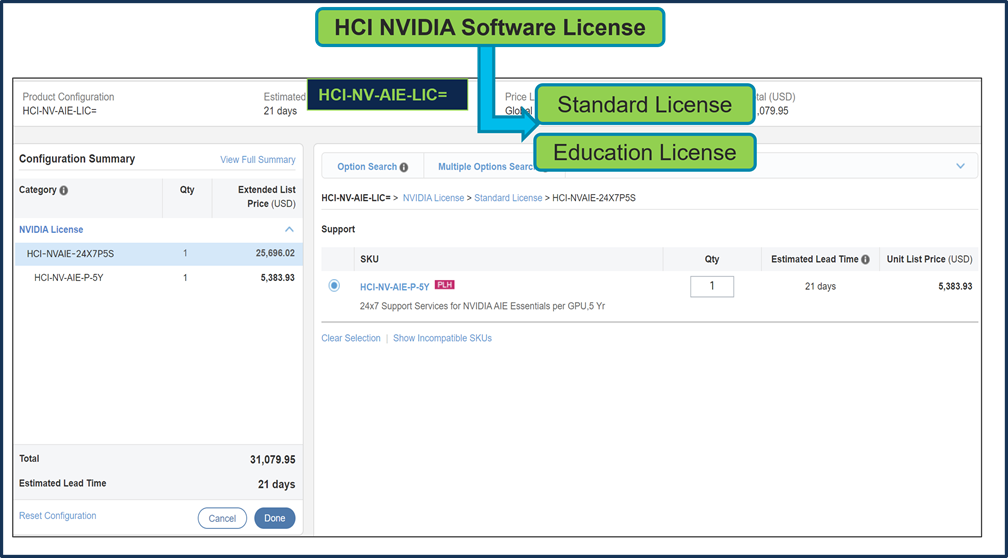Image resolution: width=1008 pixels, height=558 pixels.
Task: Go to the Standard License breadcrumb
Action: 508,198
